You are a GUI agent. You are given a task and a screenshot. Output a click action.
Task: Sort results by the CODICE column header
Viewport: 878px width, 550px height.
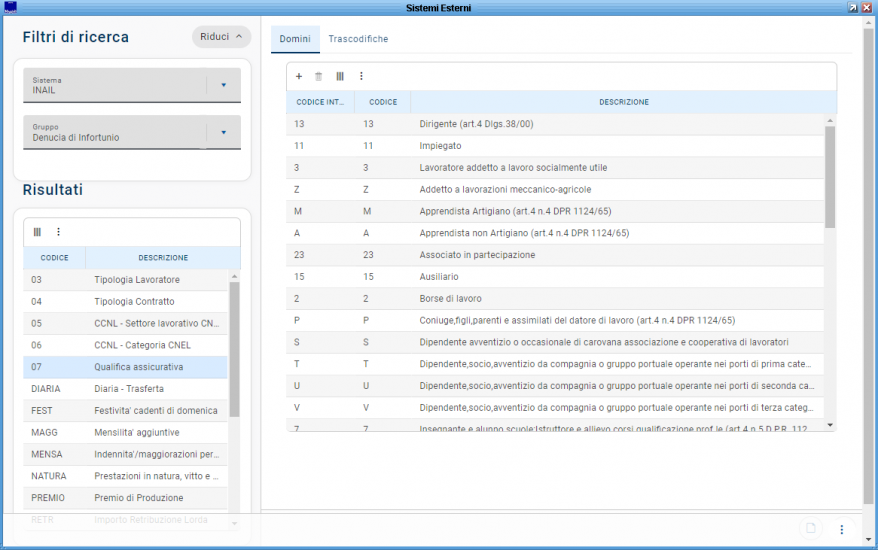click(54, 258)
